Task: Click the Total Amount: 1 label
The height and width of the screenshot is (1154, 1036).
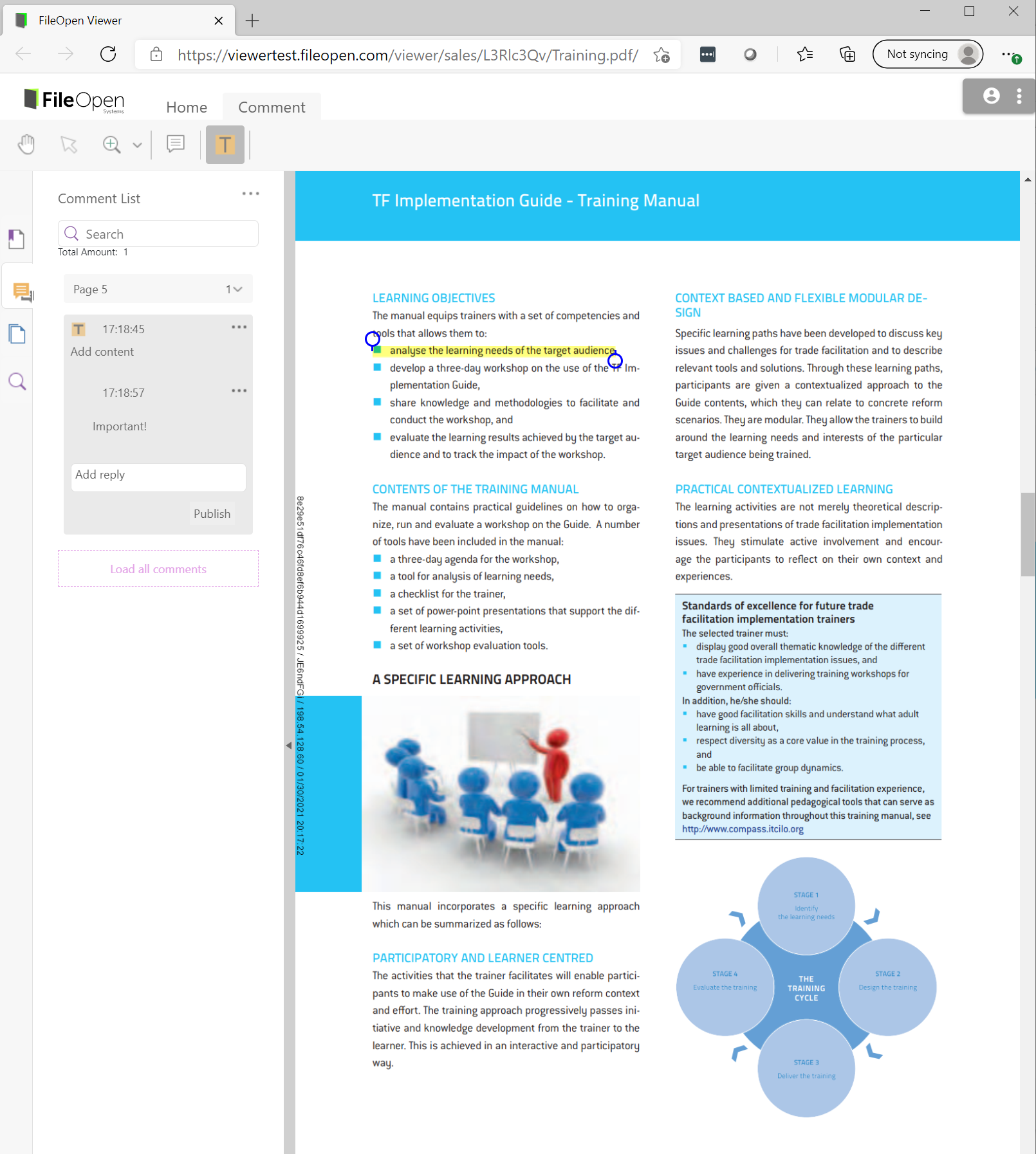Action: [x=93, y=252]
